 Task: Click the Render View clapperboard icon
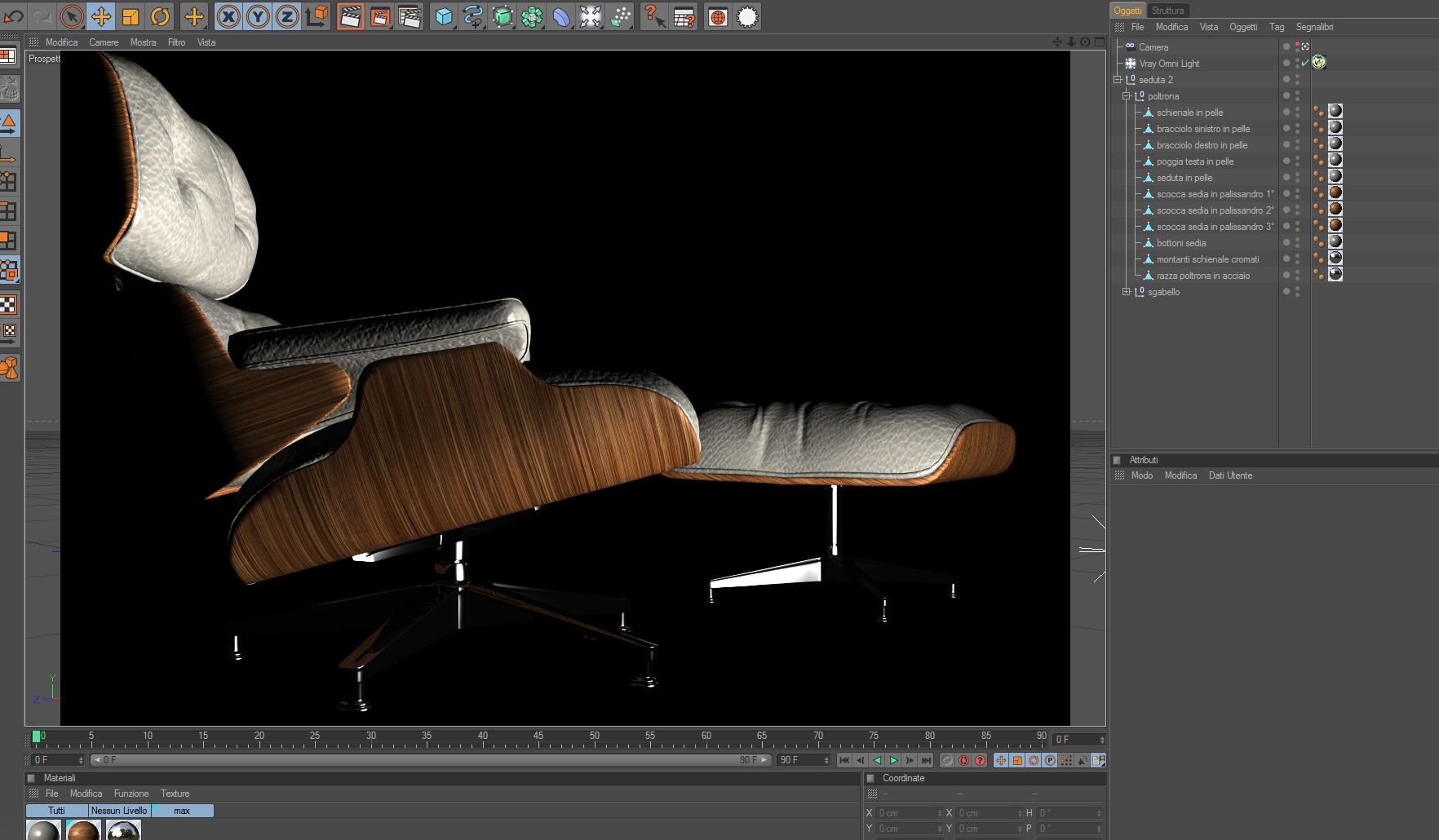350,16
